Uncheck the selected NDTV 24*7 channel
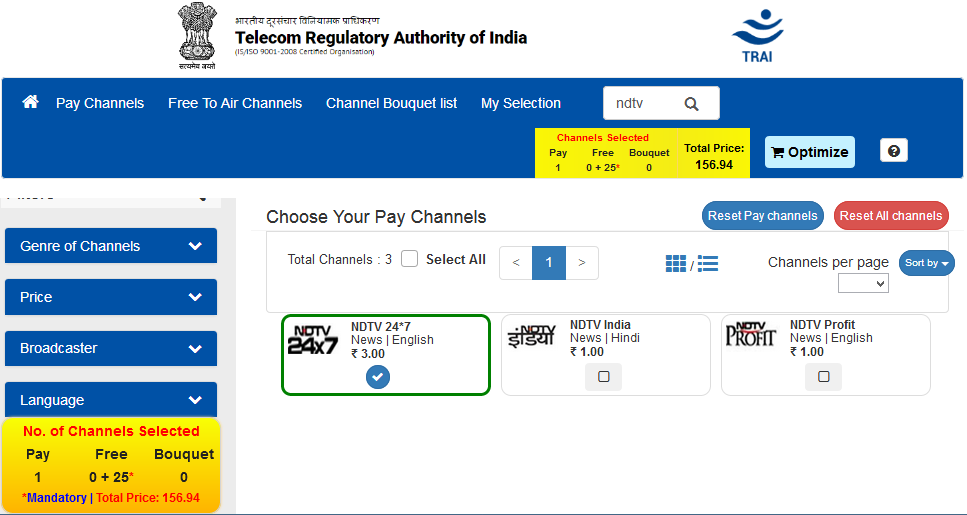The image size is (967, 515). (x=378, y=377)
